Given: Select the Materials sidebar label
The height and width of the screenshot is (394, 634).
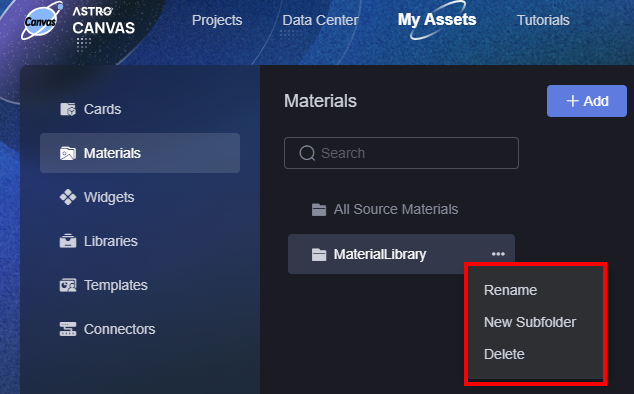Looking at the screenshot, I should [112, 153].
